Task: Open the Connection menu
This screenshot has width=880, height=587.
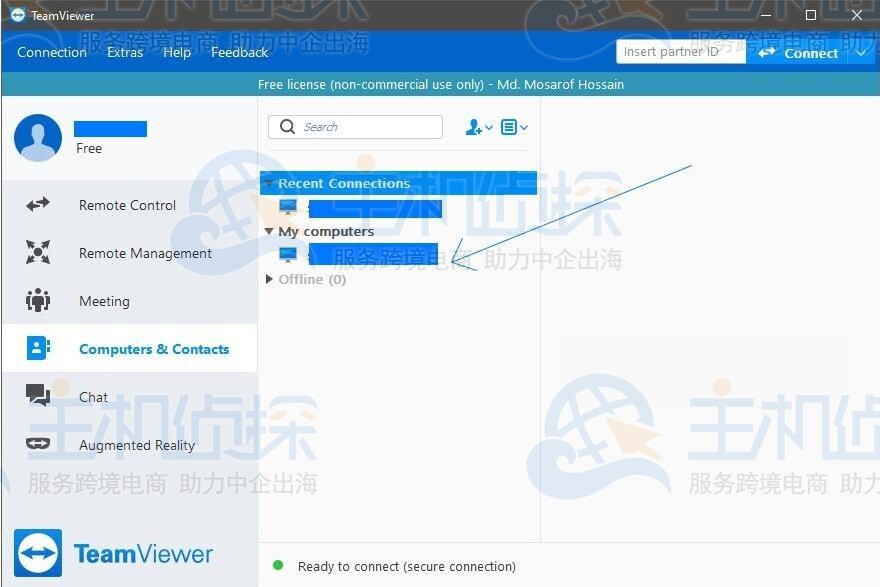Action: coord(53,52)
